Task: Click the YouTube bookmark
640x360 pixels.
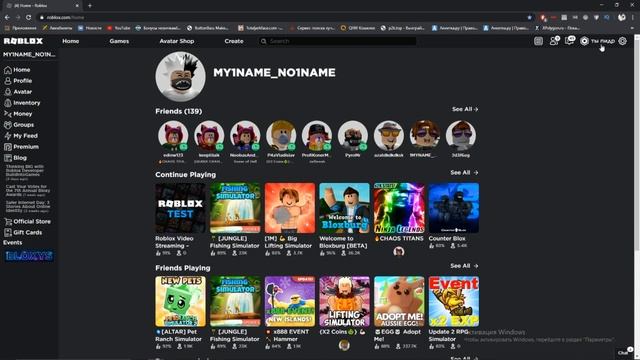Action: click(x=118, y=28)
